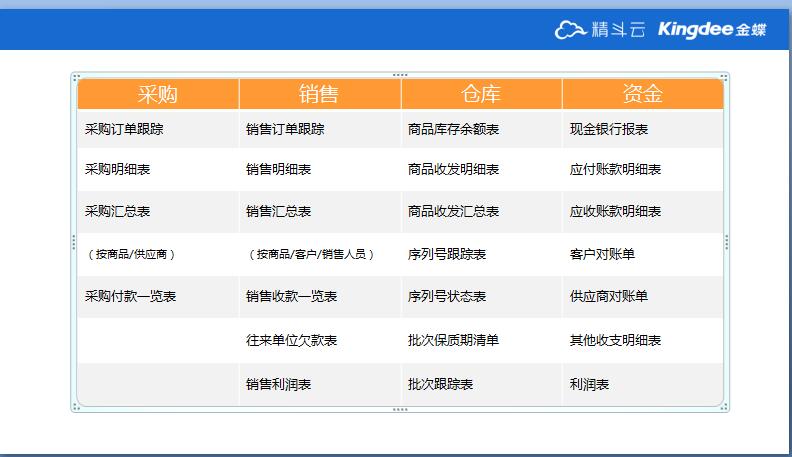Select the 资金 column header
Viewport: 792px width, 457px height.
(642, 94)
